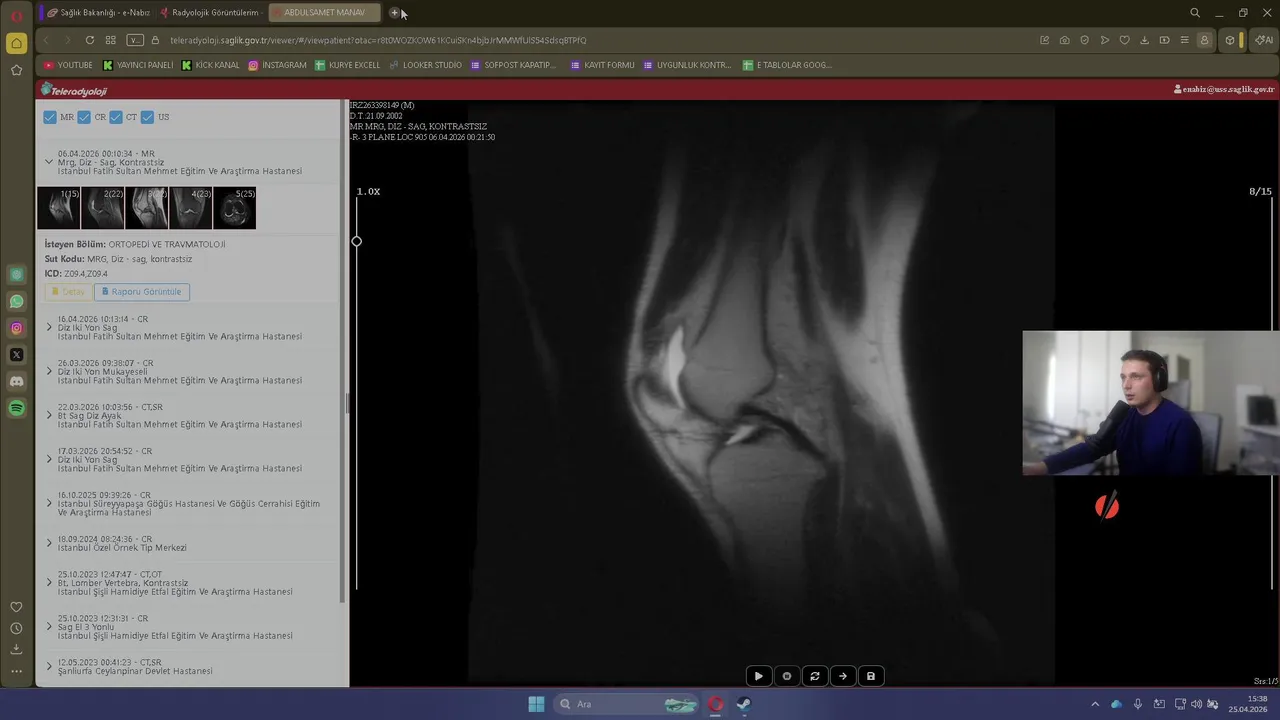Image resolution: width=1280 pixels, height=720 pixels.
Task: Toggle the US modality checkbox
Action: coord(148,117)
